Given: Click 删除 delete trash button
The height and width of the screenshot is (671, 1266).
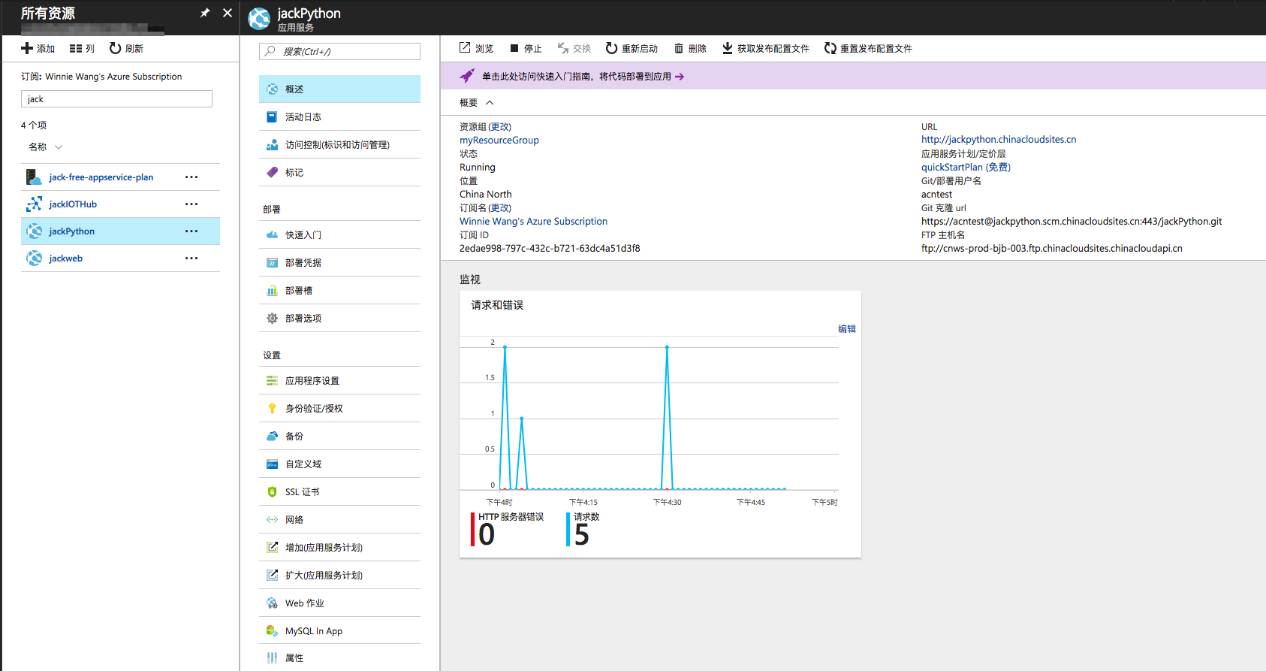Looking at the screenshot, I should [690, 48].
